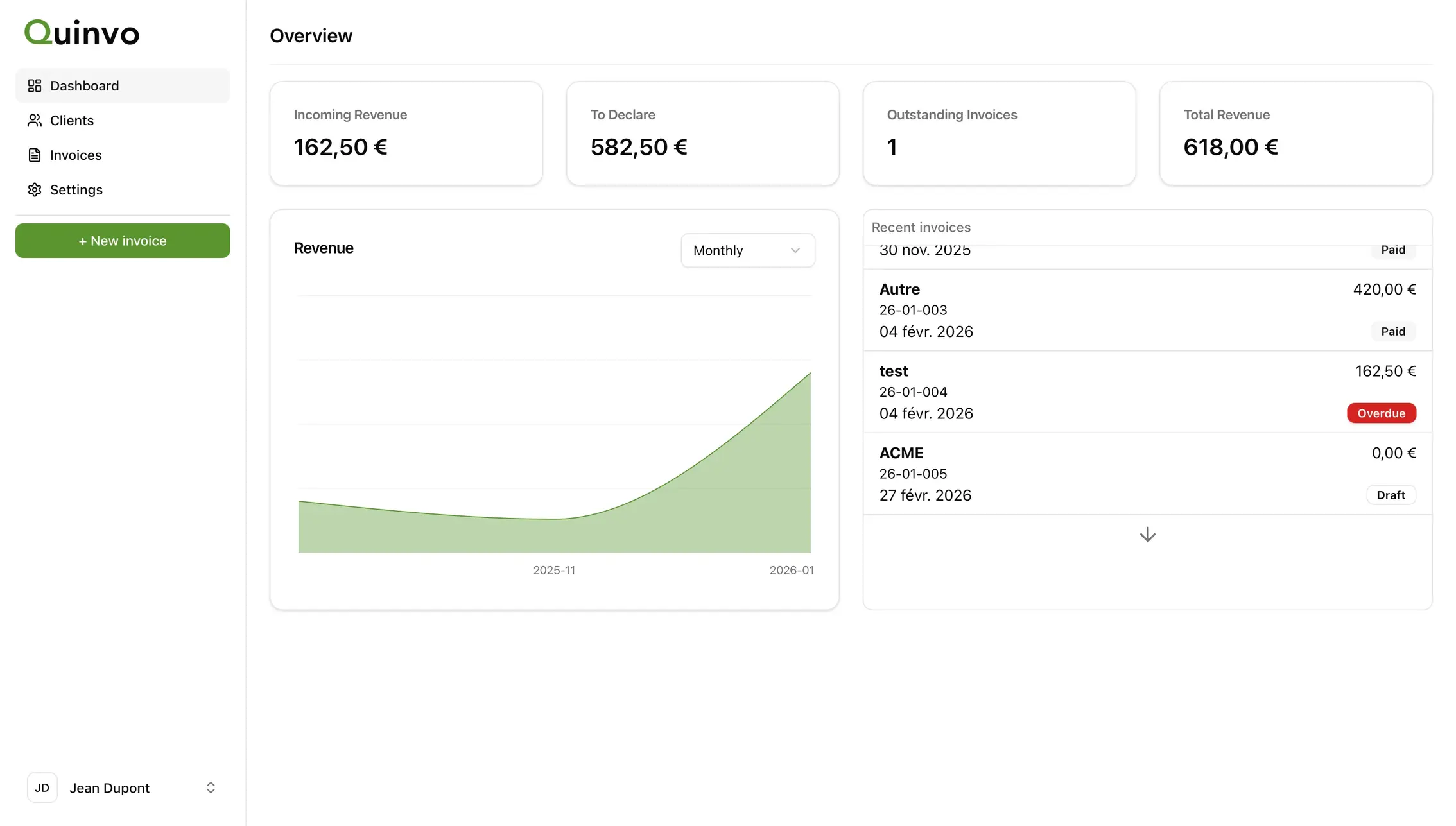Screen dimensions: 1456x826
Task: Open the Autre invoice 26-01-003
Action: (1147, 310)
